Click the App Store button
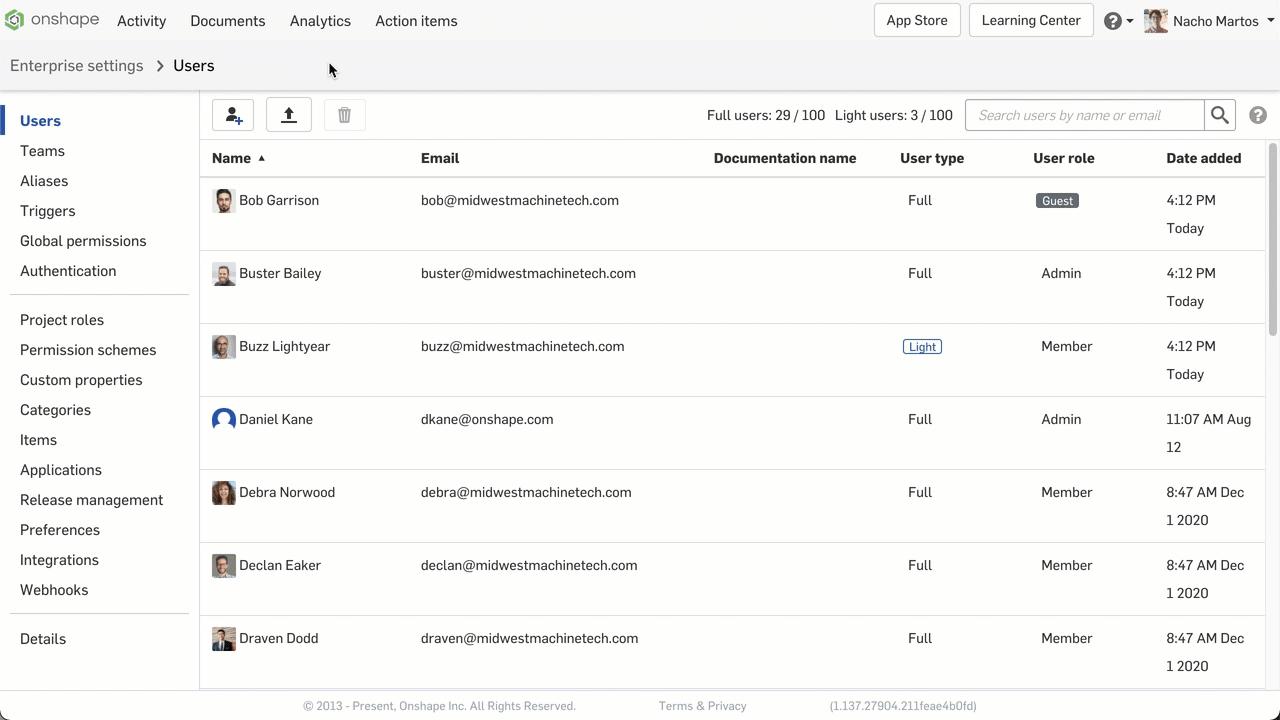This screenshot has height=720, width=1280. point(916,20)
